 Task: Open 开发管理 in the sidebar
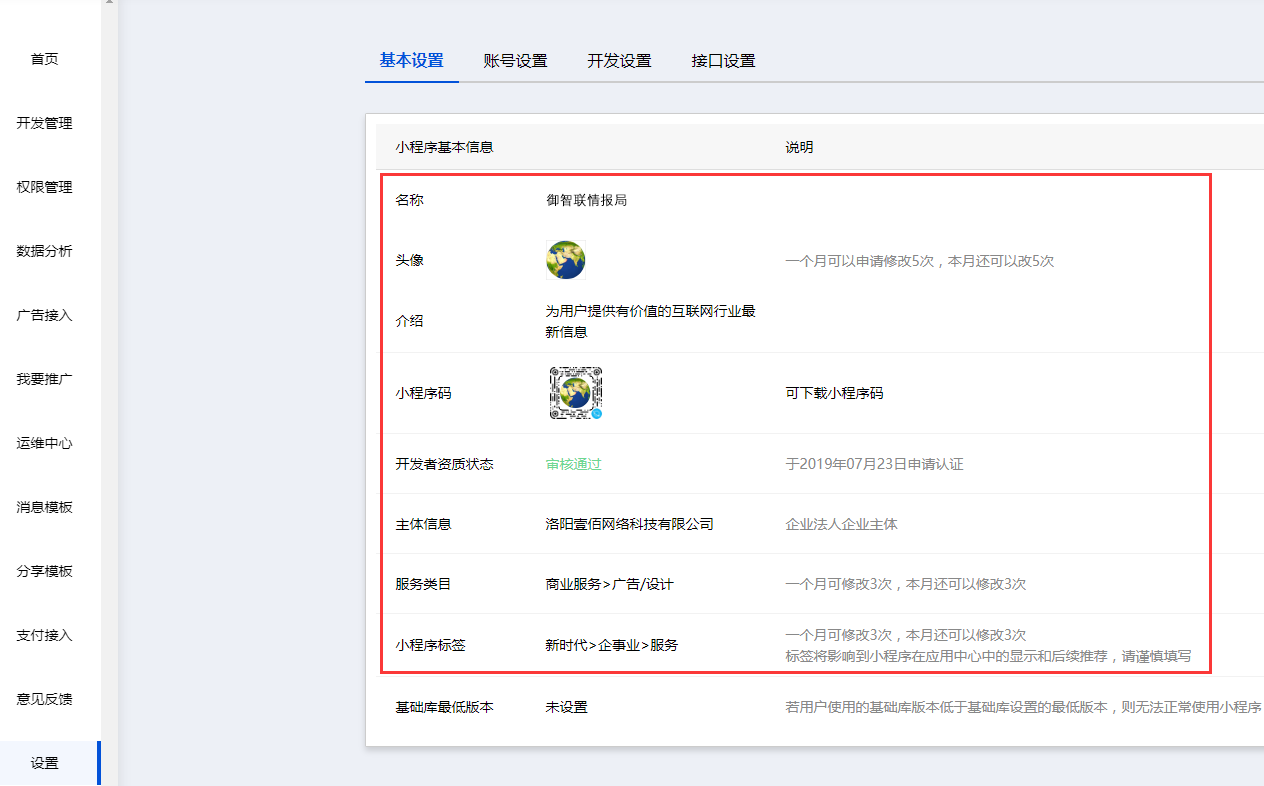pyautogui.click(x=44, y=123)
